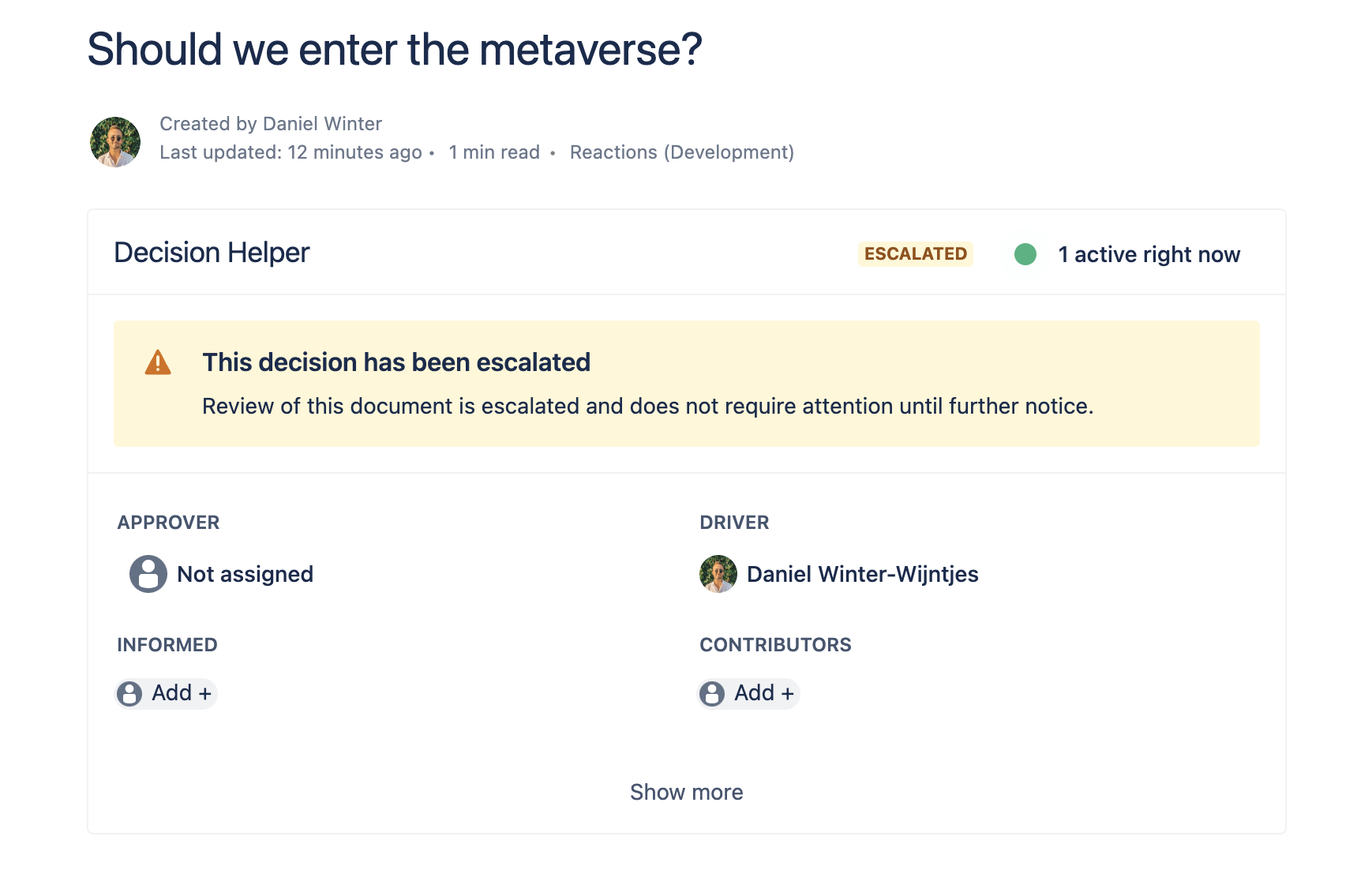This screenshot has width=1372, height=870.
Task: Click the green active status dot
Action: coord(1025,254)
